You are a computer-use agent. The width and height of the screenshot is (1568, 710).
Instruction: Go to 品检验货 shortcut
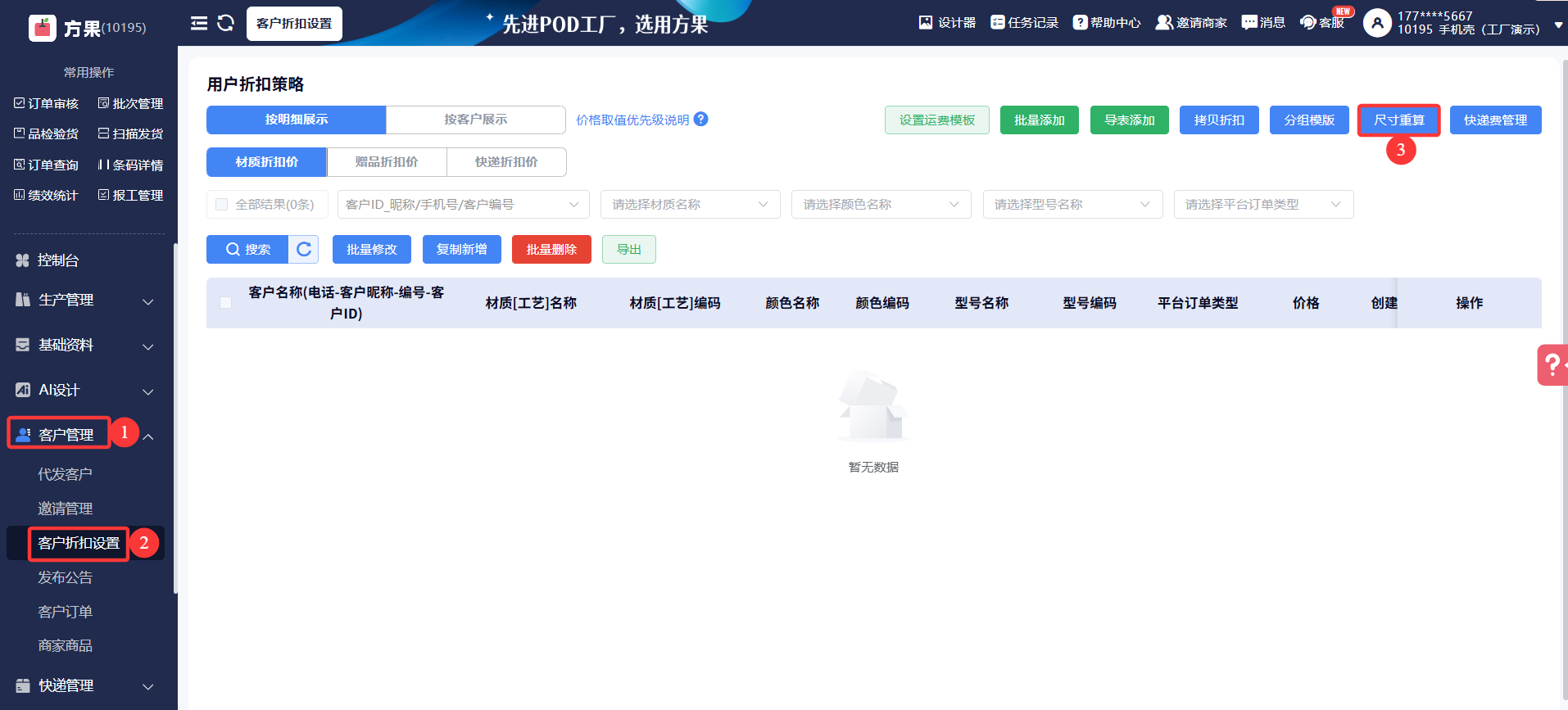(47, 133)
